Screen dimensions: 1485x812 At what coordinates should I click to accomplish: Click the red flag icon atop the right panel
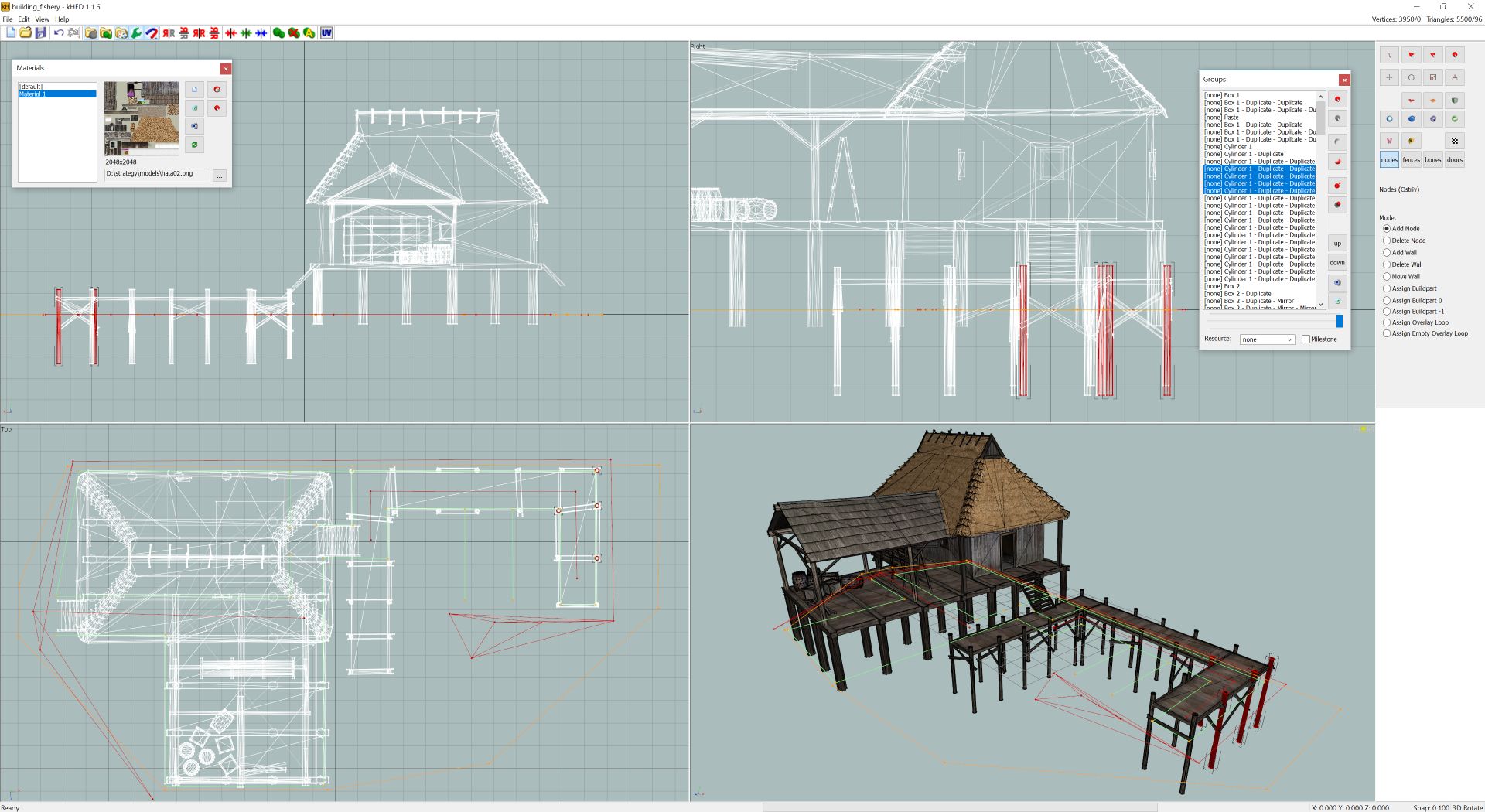(1412, 55)
